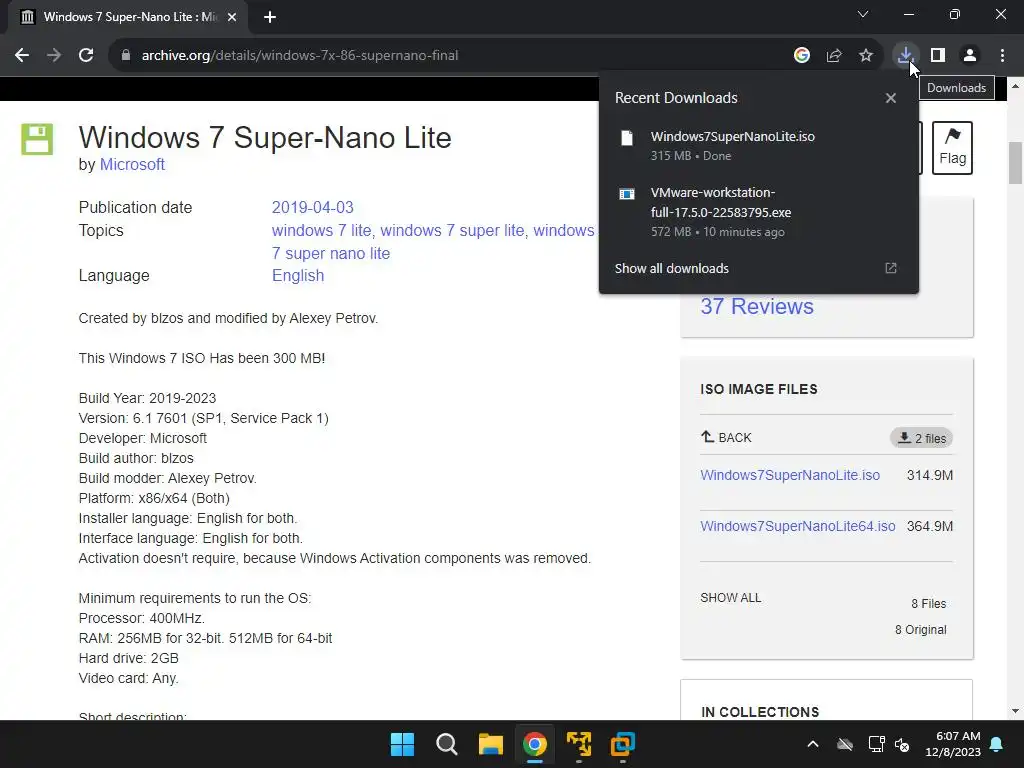This screenshot has height=768, width=1024.
Task: Click the yellow arrows taskbar app icon
Action: (x=579, y=744)
